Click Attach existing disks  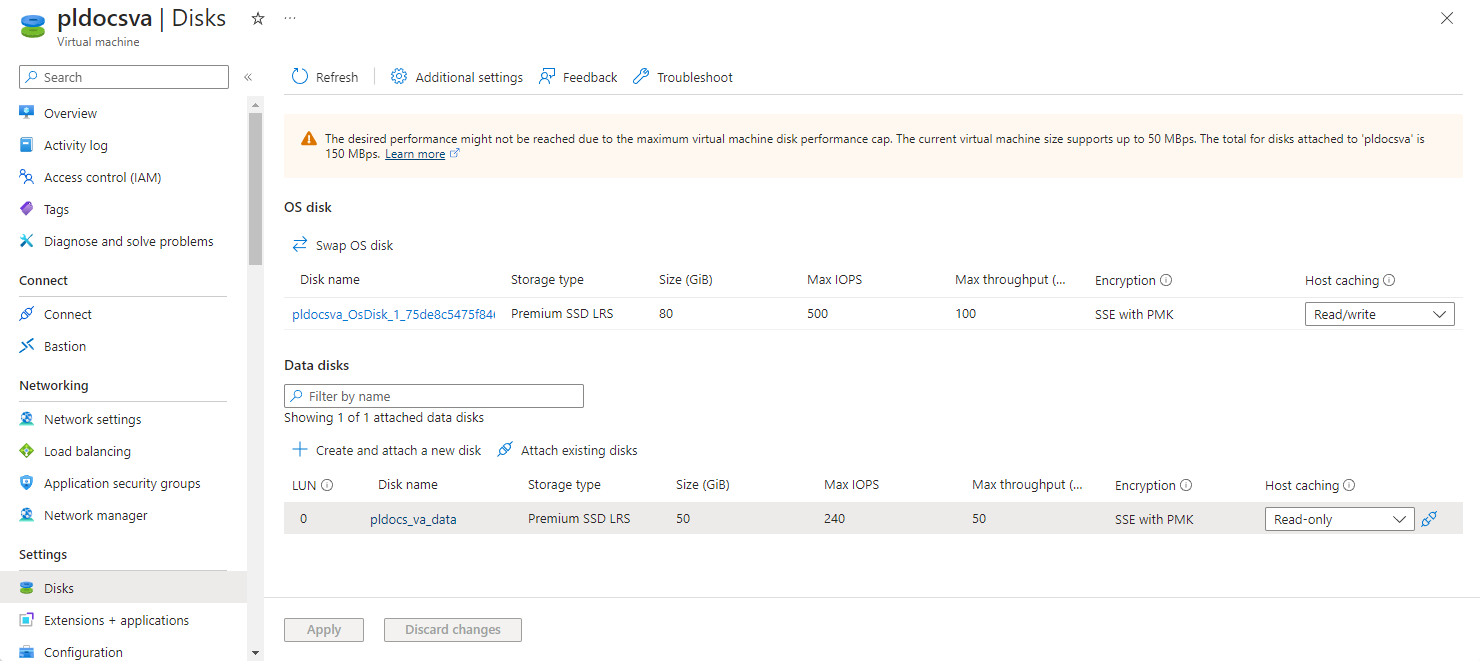tap(567, 450)
